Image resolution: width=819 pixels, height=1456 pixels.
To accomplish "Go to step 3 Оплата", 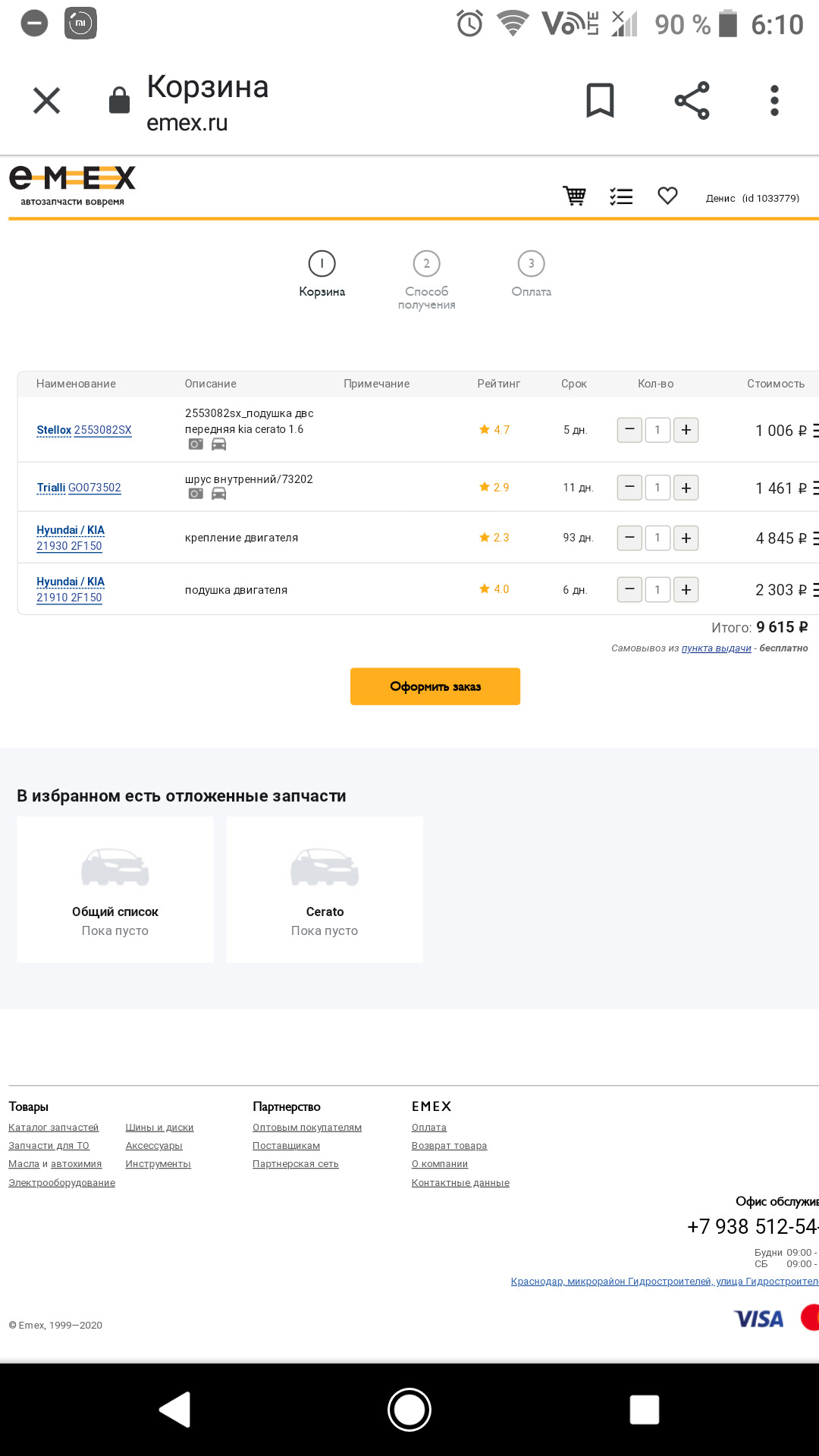I will point(531,274).
